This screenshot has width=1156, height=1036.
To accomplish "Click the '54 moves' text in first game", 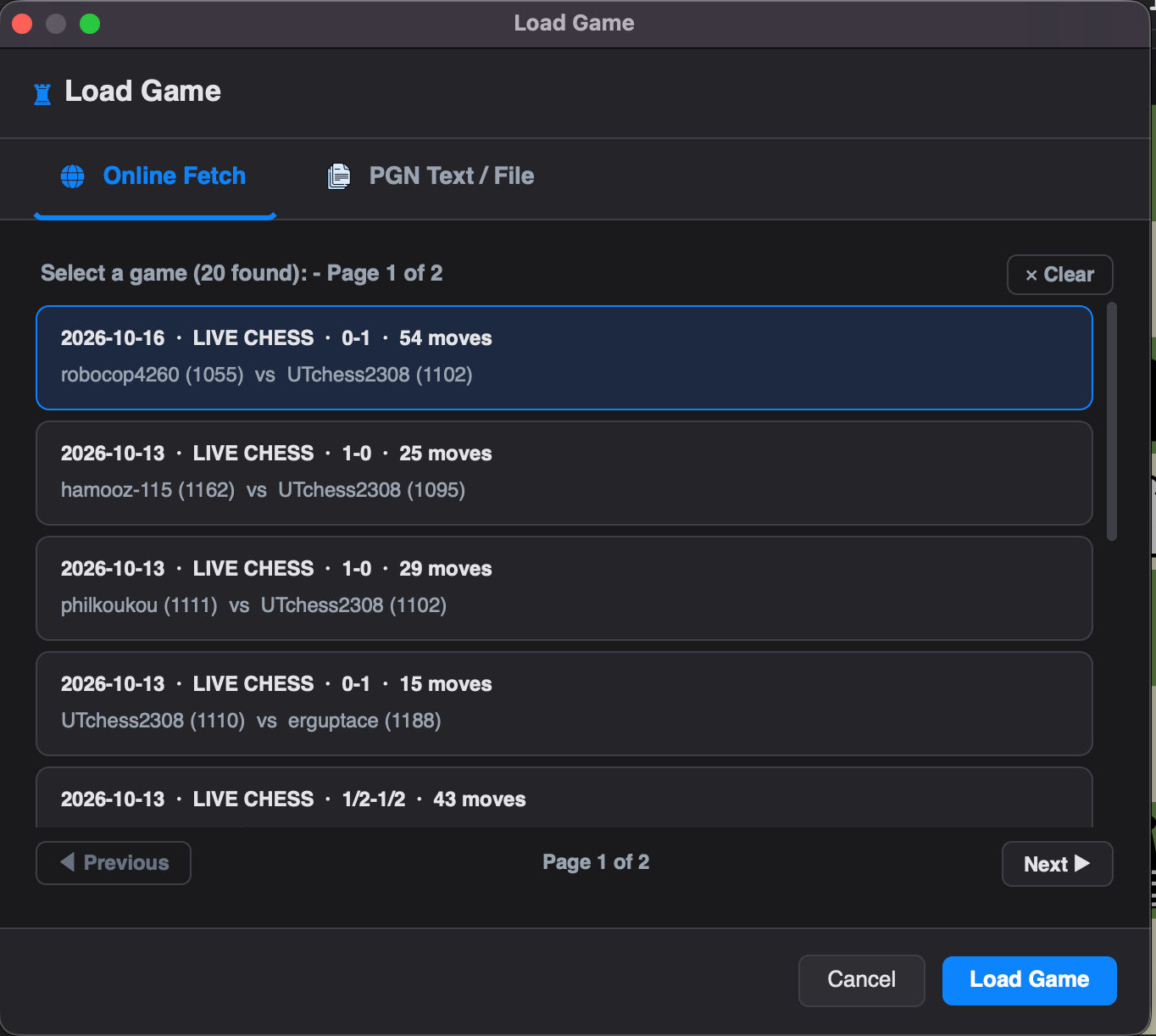I will (446, 338).
